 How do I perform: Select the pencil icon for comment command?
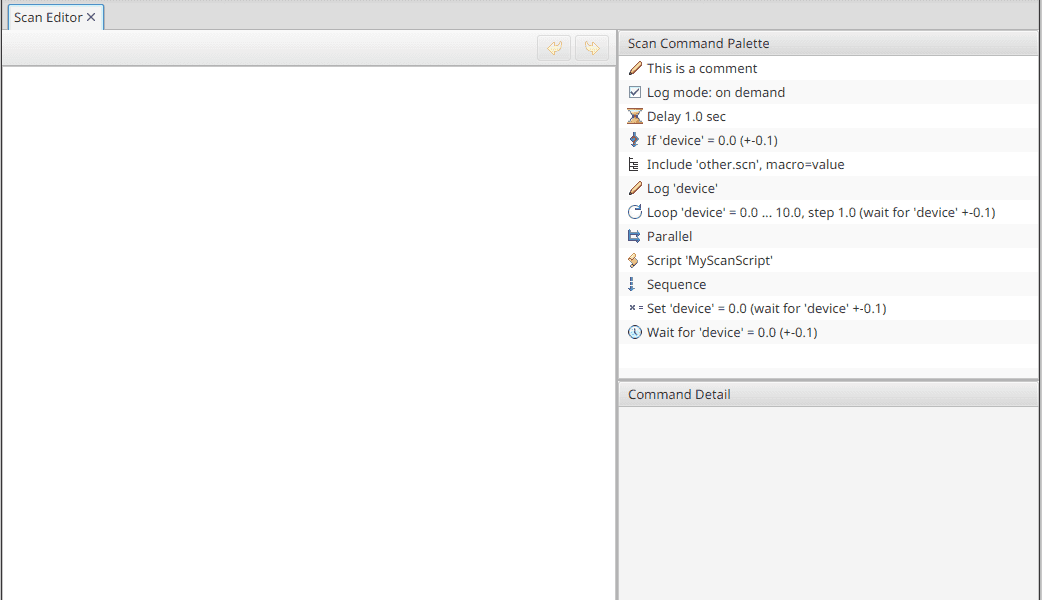point(634,69)
